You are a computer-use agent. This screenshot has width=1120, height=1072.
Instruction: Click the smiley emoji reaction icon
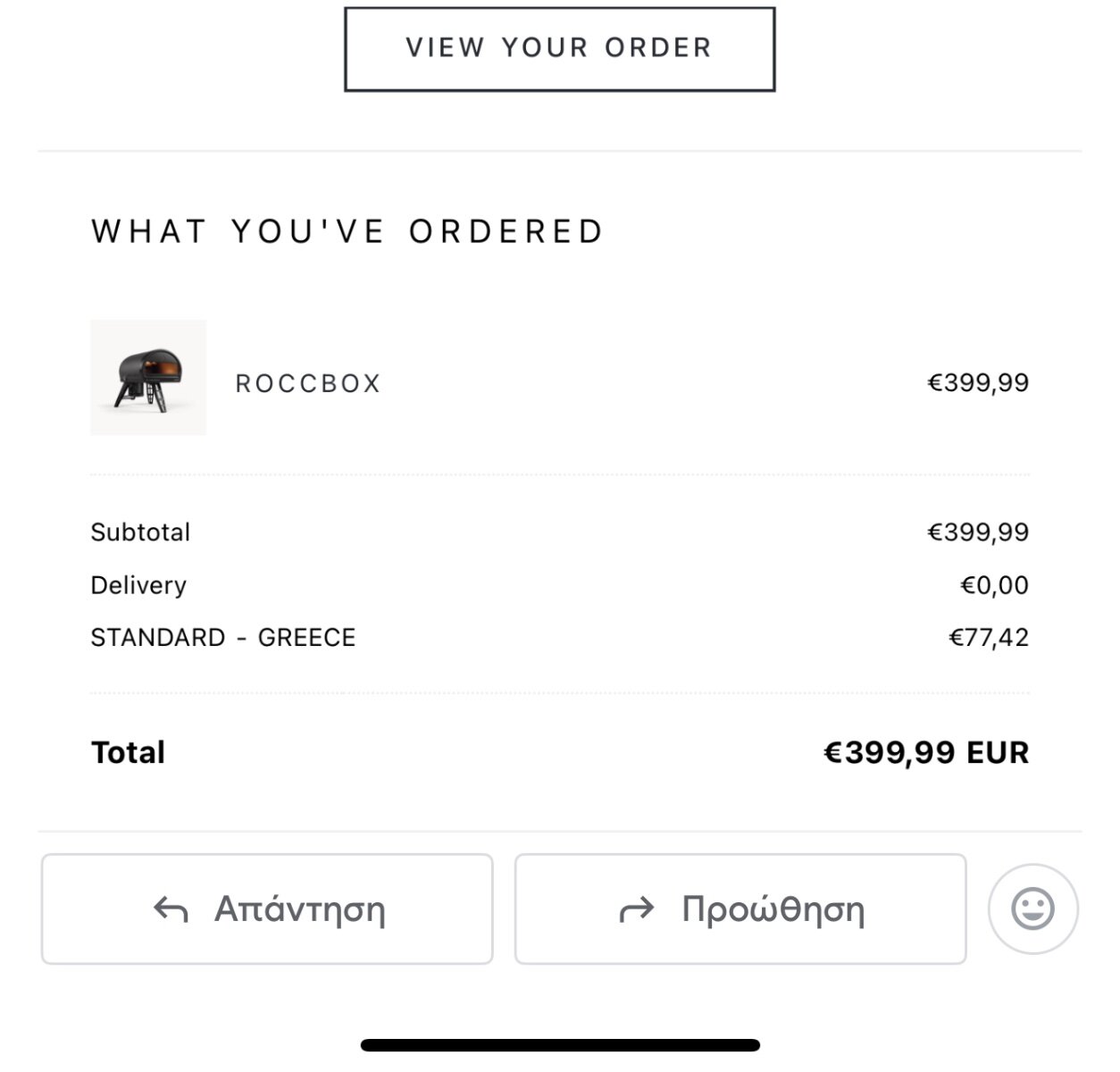pos(1032,909)
